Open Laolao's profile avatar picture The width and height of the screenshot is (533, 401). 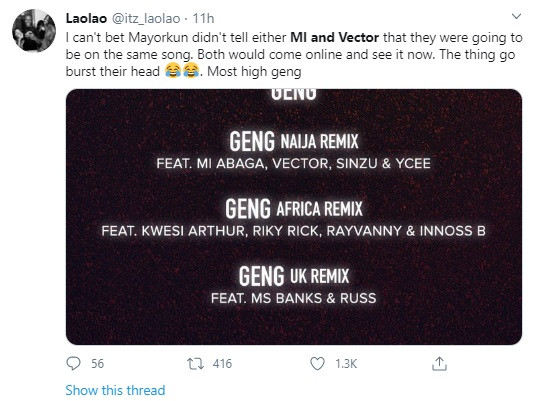tap(34, 31)
